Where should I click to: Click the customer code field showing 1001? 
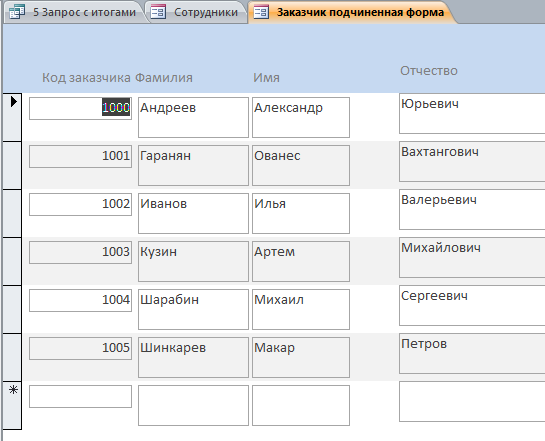[80, 156]
